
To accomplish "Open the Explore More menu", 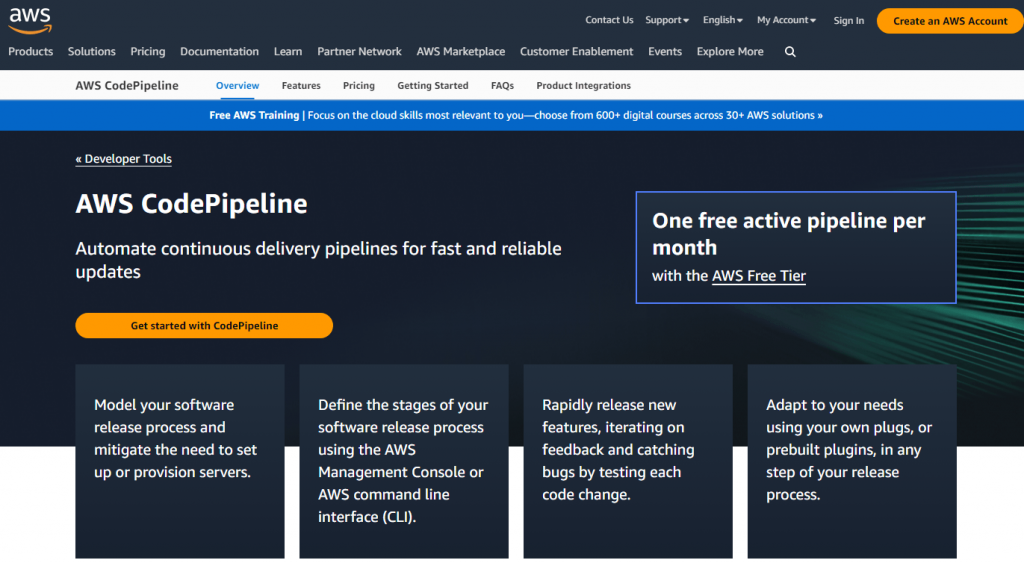I will pos(730,52).
